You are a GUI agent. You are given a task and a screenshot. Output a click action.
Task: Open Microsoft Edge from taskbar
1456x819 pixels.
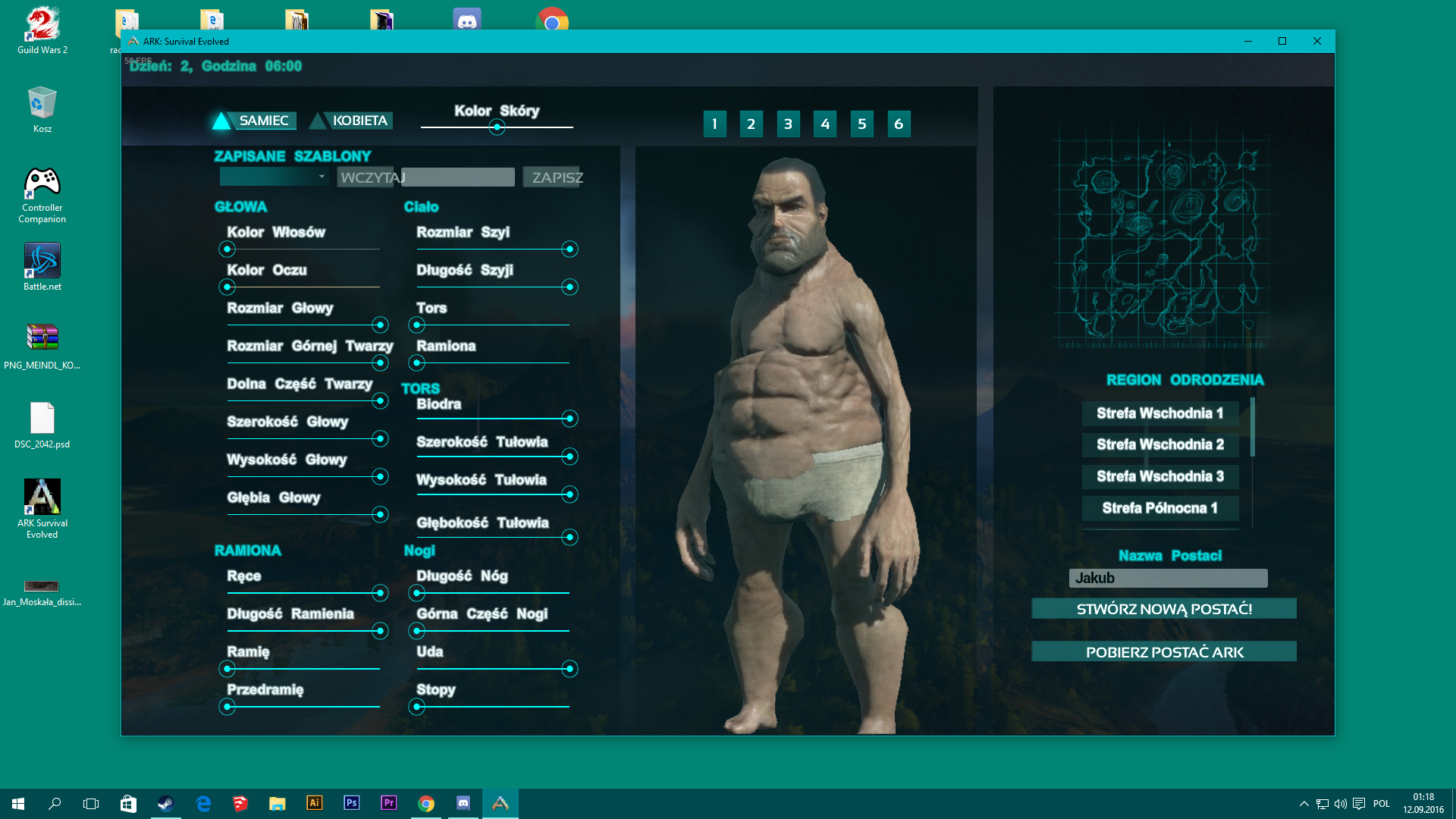point(202,804)
